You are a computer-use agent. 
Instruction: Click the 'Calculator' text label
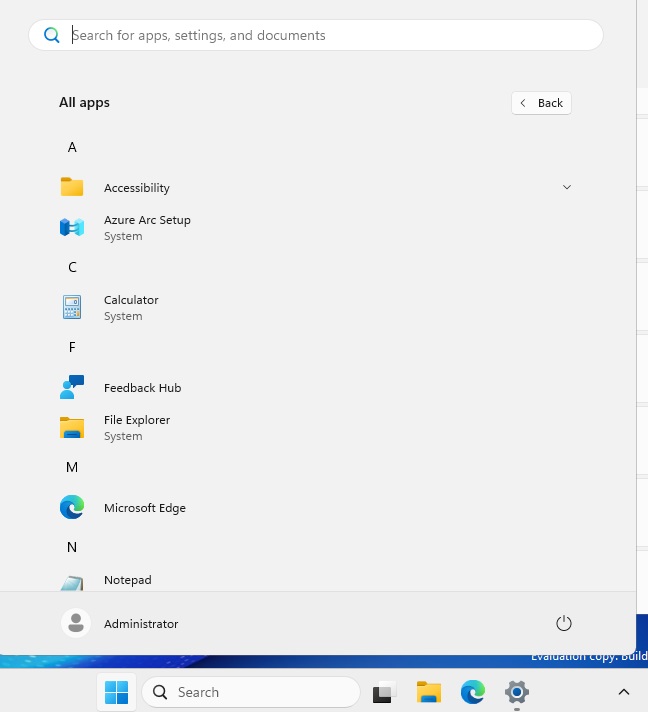tap(131, 300)
